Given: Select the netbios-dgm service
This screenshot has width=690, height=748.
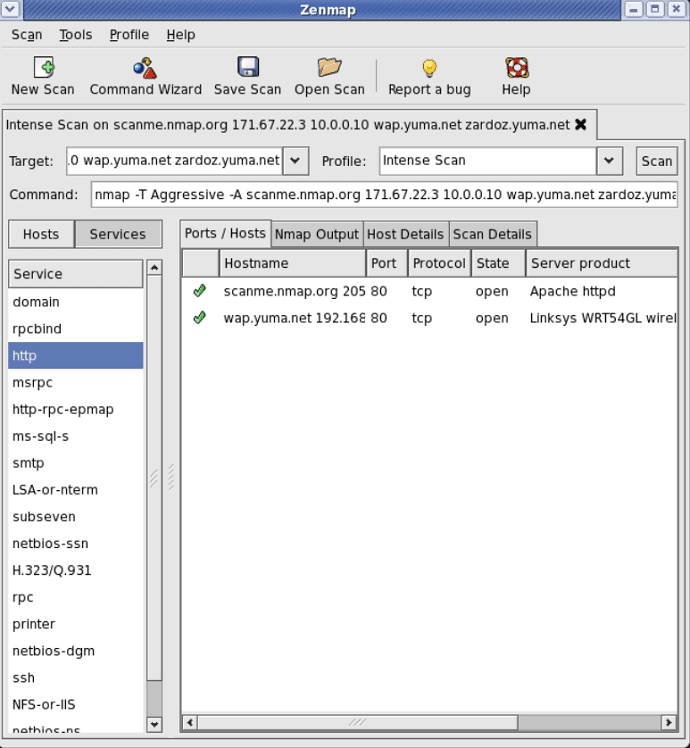Looking at the screenshot, I should pyautogui.click(x=75, y=651).
